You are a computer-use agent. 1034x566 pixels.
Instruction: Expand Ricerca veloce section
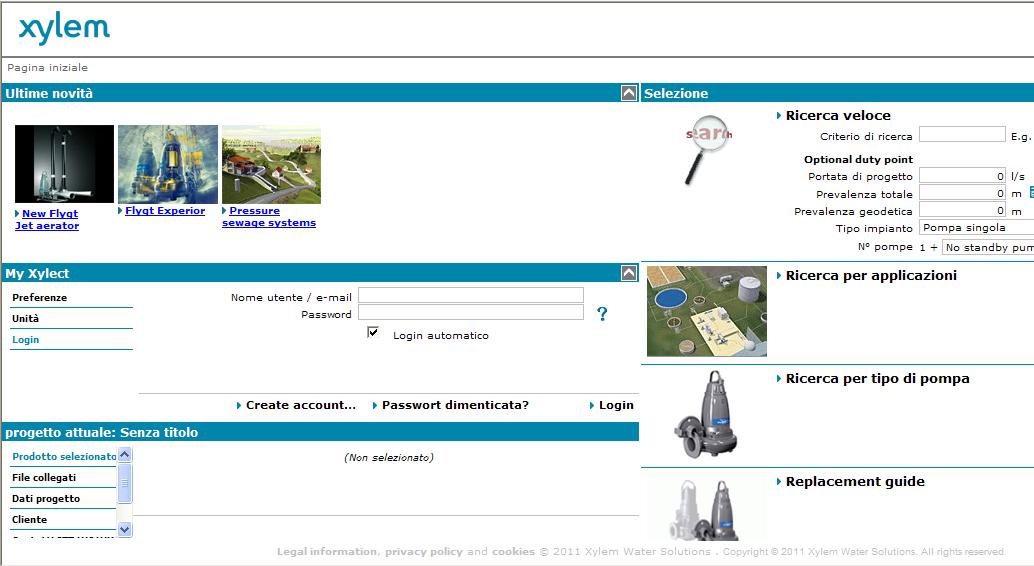tap(838, 115)
